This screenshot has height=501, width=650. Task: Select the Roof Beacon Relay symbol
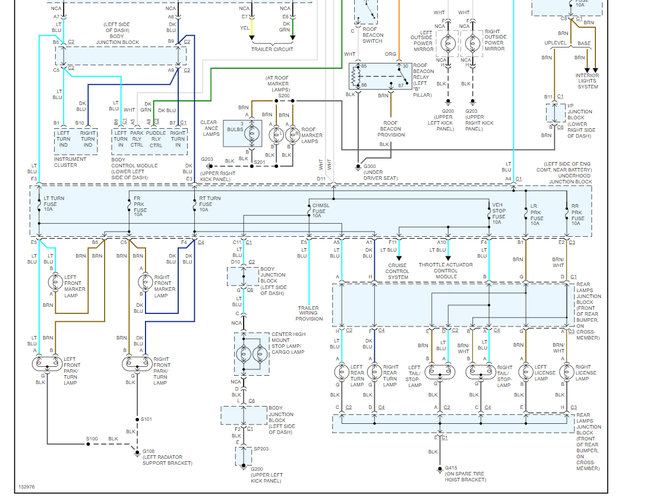(380, 76)
